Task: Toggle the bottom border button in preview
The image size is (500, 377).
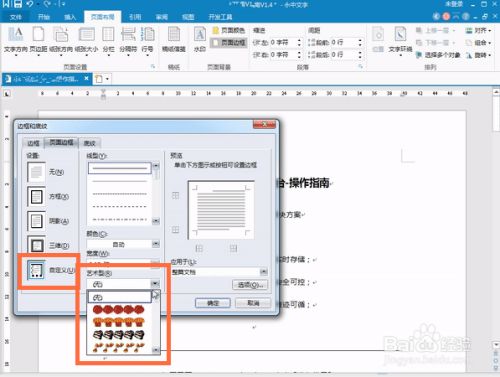Action: pyautogui.click(x=175, y=230)
